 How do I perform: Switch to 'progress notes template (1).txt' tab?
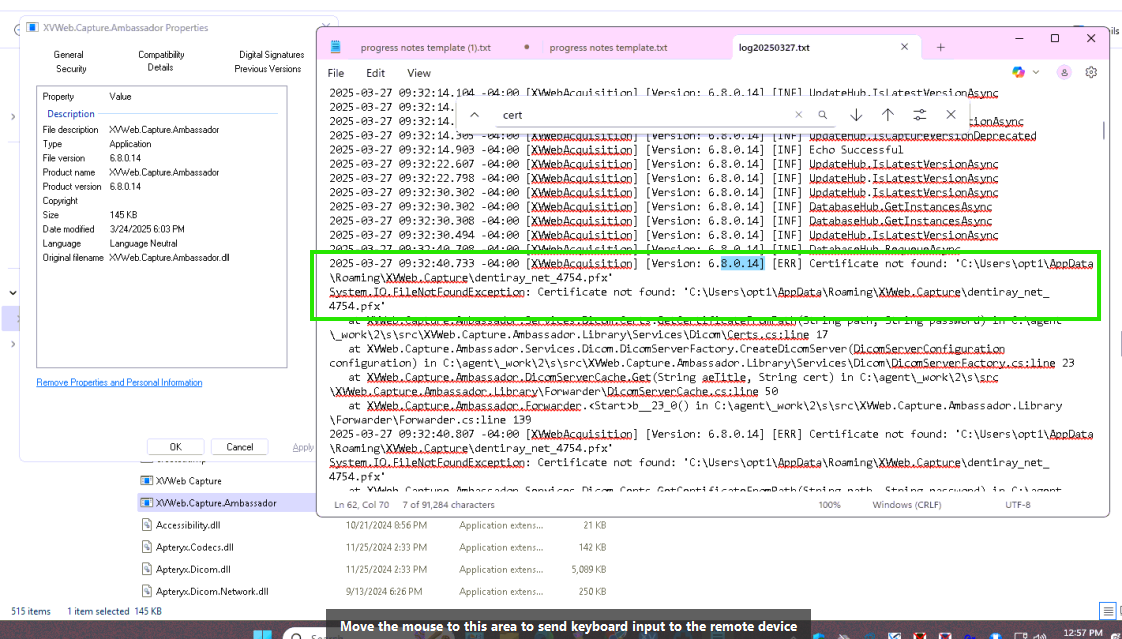click(426, 48)
